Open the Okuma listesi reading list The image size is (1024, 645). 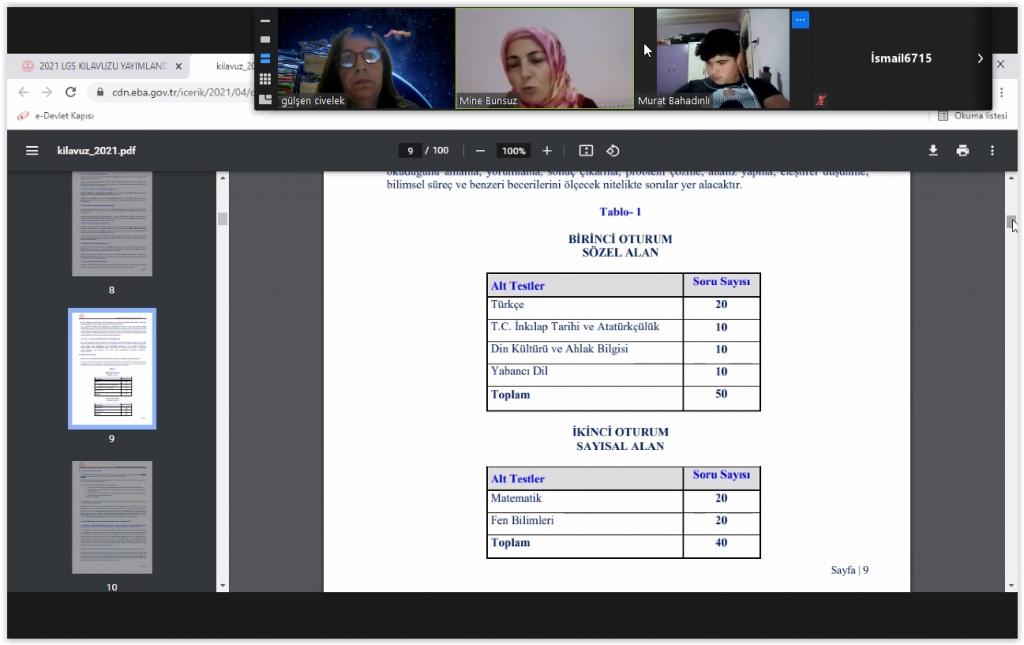[972, 116]
